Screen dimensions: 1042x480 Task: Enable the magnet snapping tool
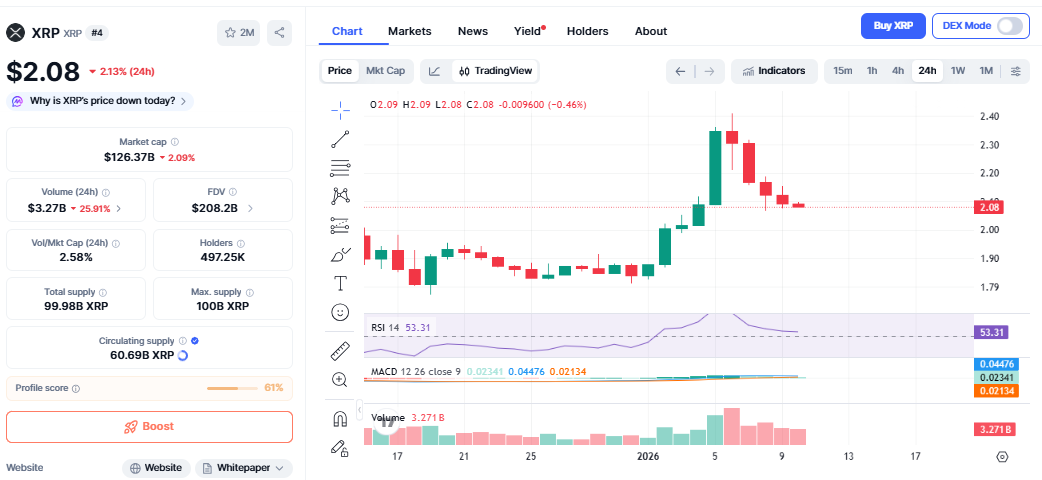pyautogui.click(x=340, y=419)
